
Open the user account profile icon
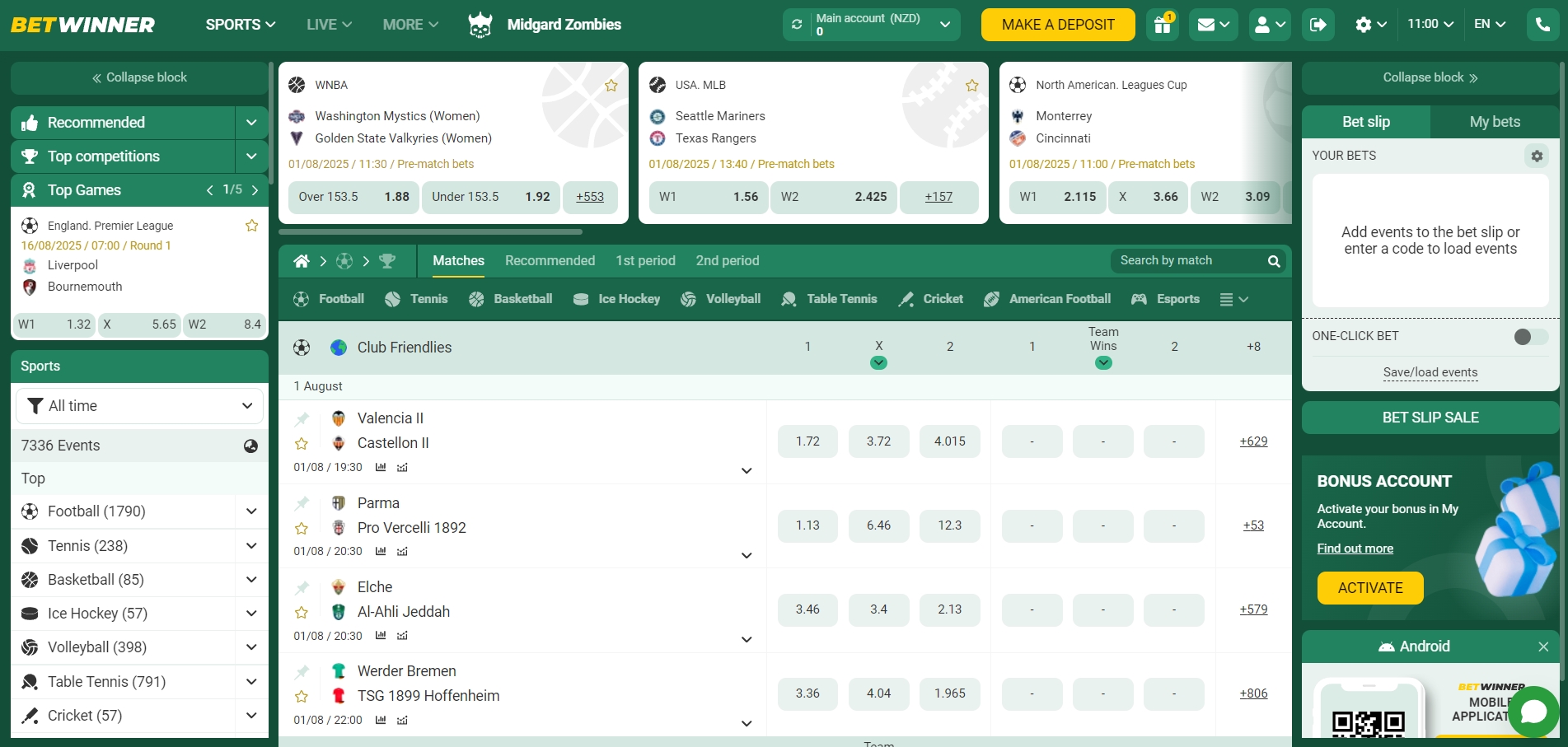point(1269,25)
